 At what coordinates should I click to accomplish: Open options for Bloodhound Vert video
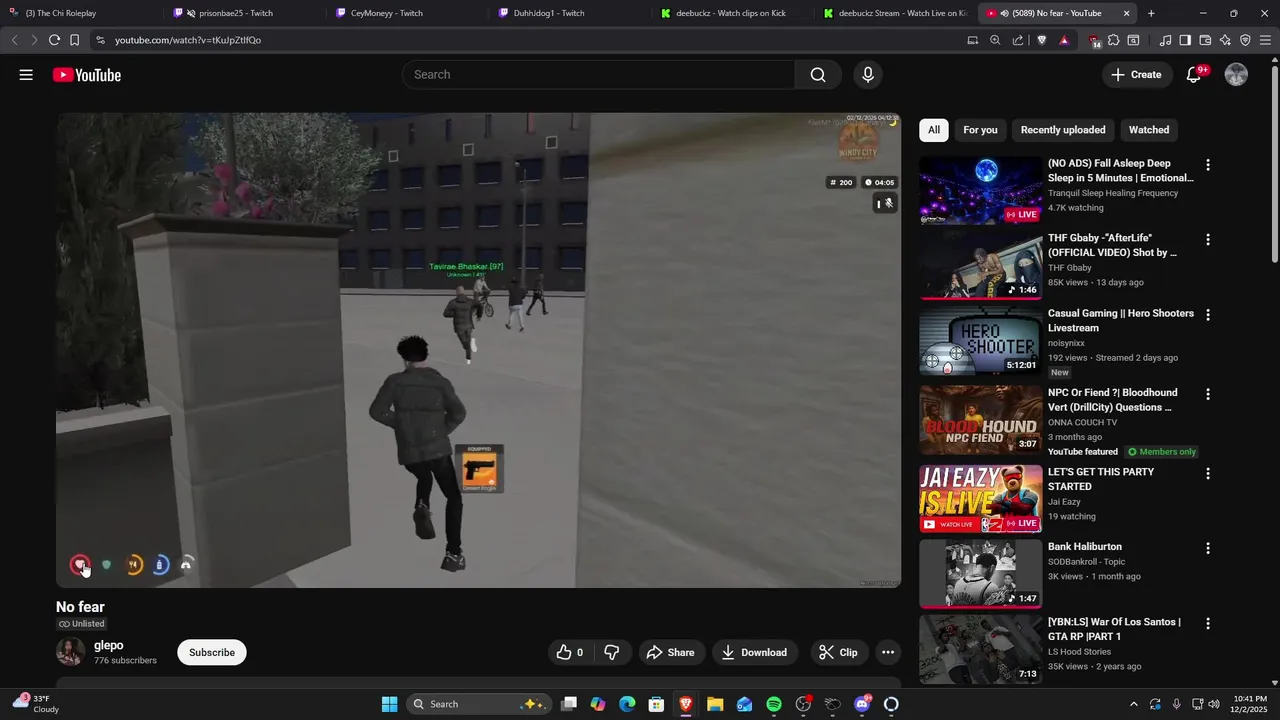[1208, 394]
